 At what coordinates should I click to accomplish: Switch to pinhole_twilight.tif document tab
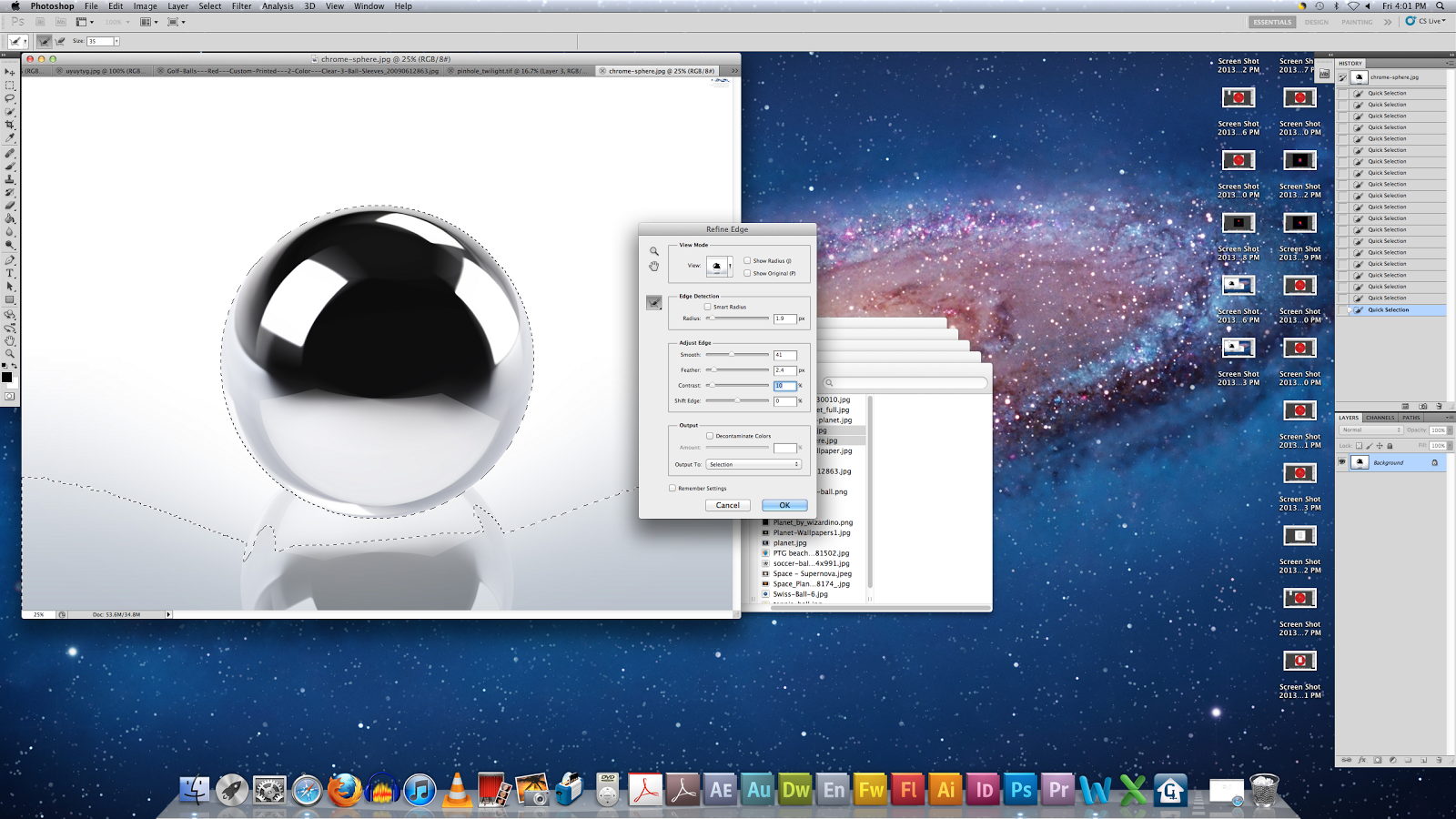pos(520,70)
